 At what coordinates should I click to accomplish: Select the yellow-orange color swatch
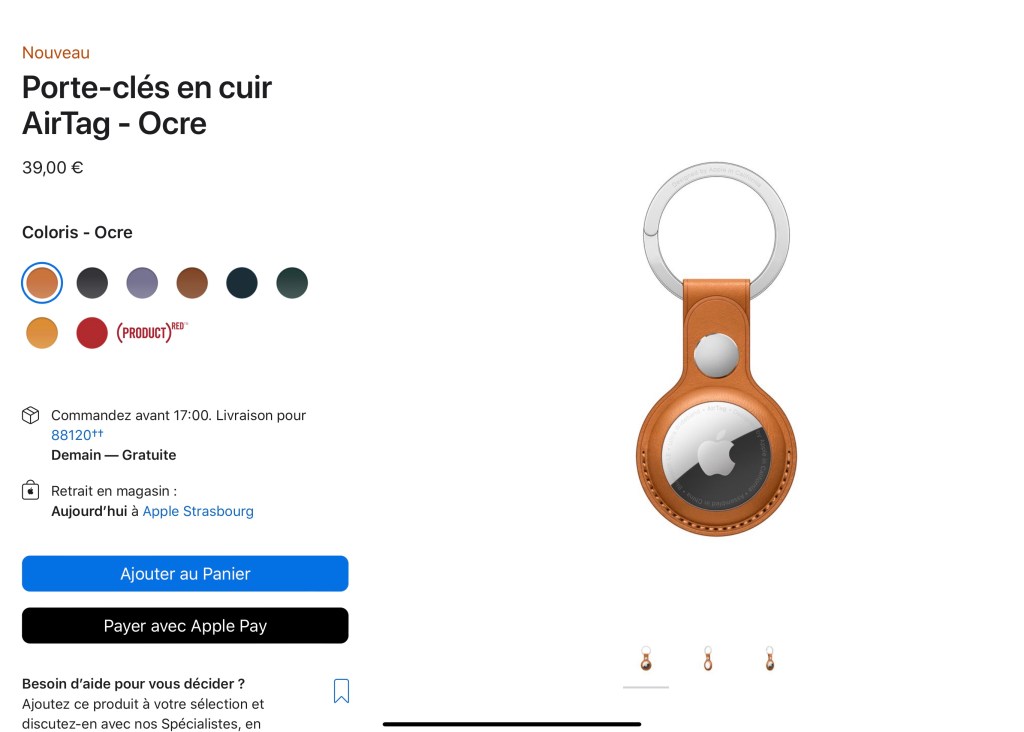[42, 333]
